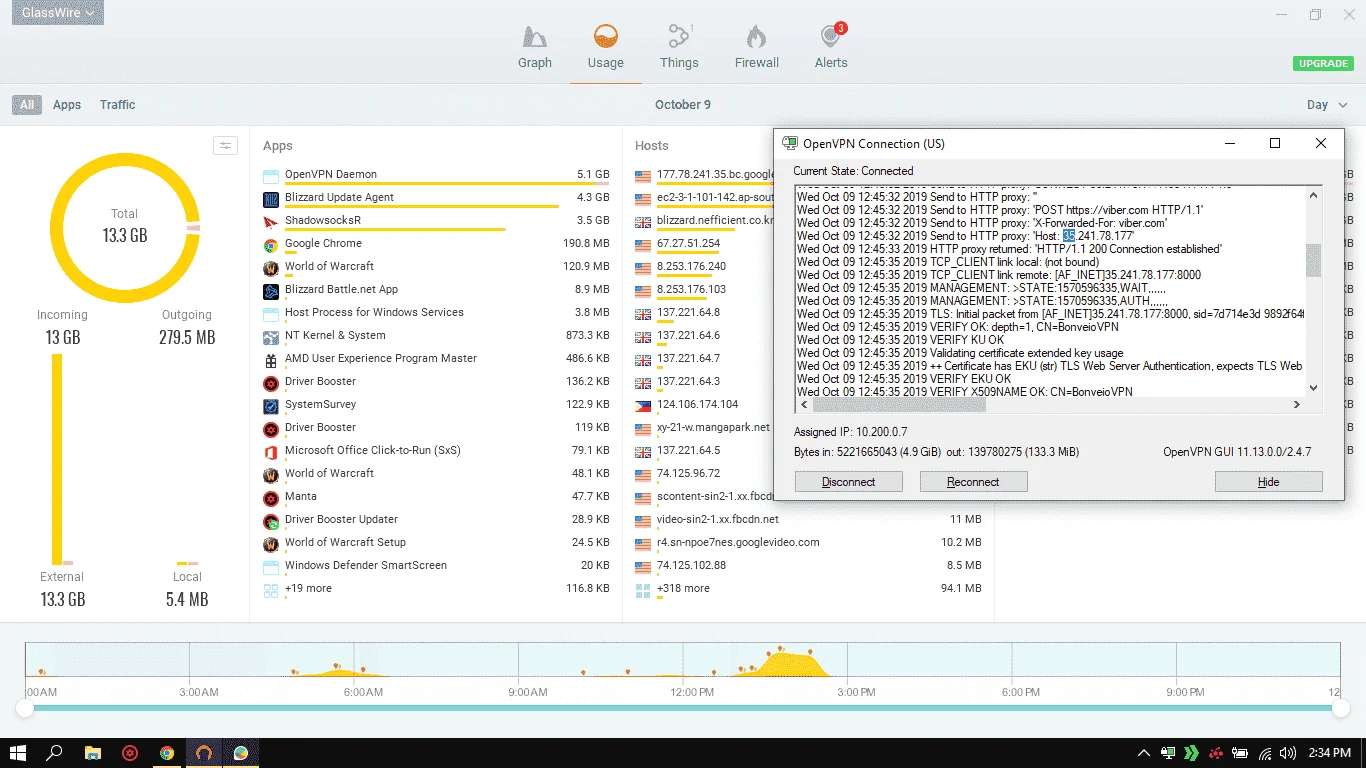Click Disconnect in OpenVPN window
Image resolution: width=1366 pixels, height=768 pixels.
coord(849,482)
